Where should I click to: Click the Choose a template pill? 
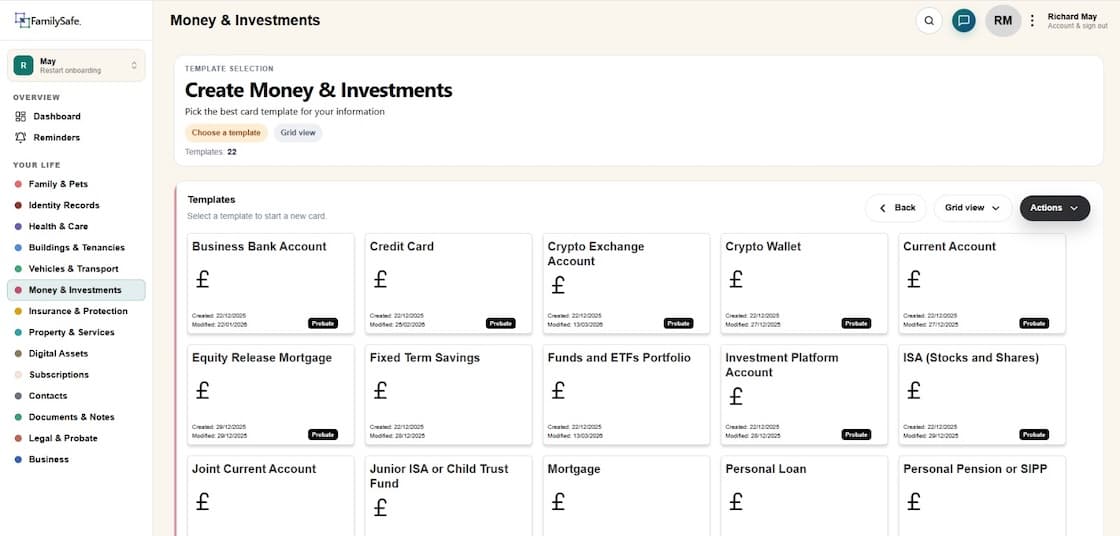[x=226, y=133]
